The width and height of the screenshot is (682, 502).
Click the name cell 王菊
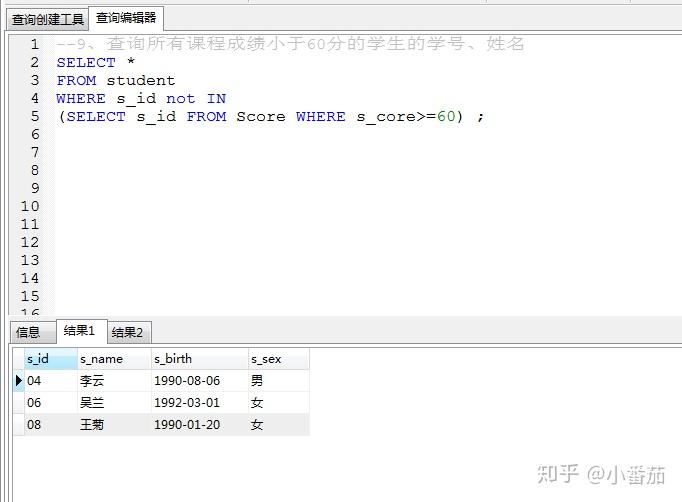(x=114, y=424)
